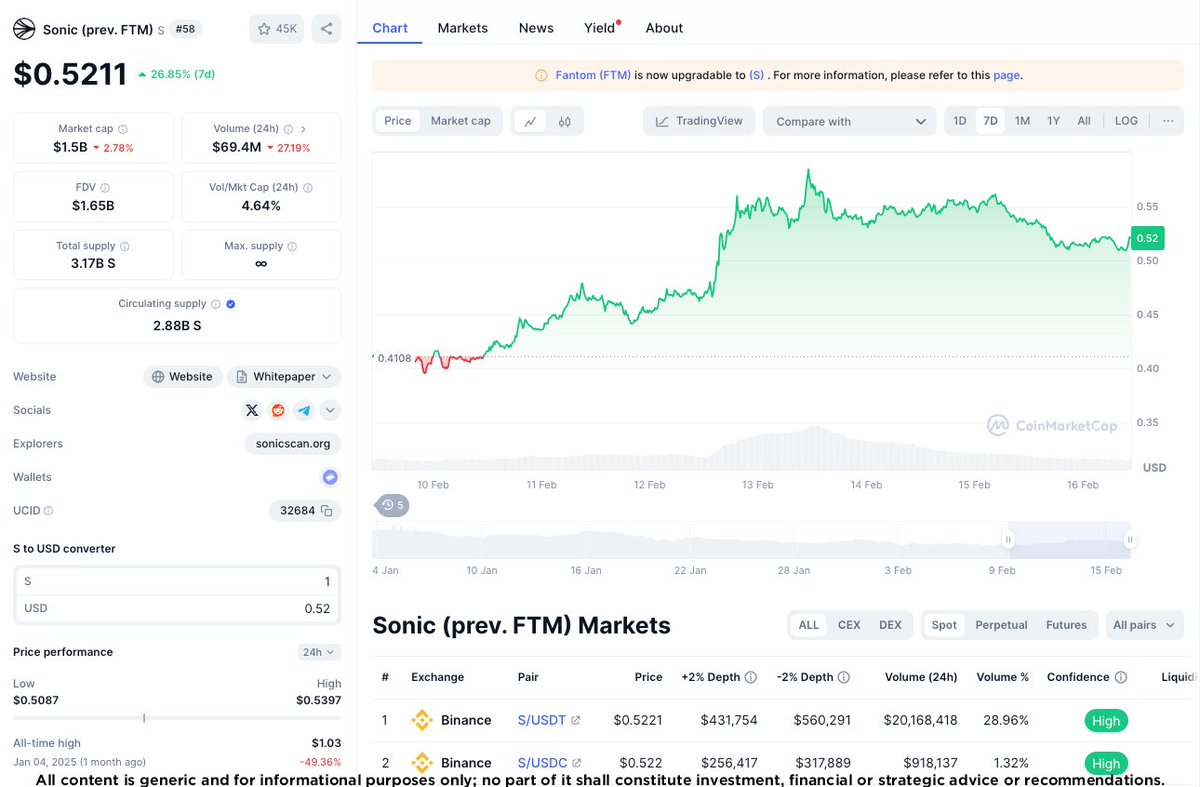Expand more socials chevron

tap(330, 410)
